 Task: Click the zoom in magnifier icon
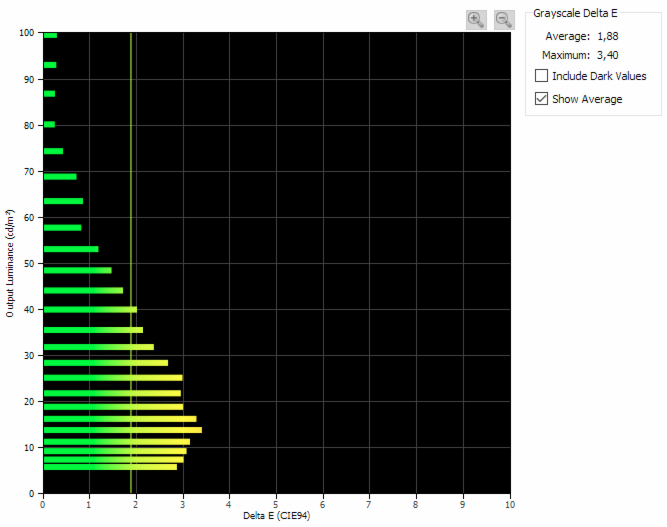(x=476, y=19)
